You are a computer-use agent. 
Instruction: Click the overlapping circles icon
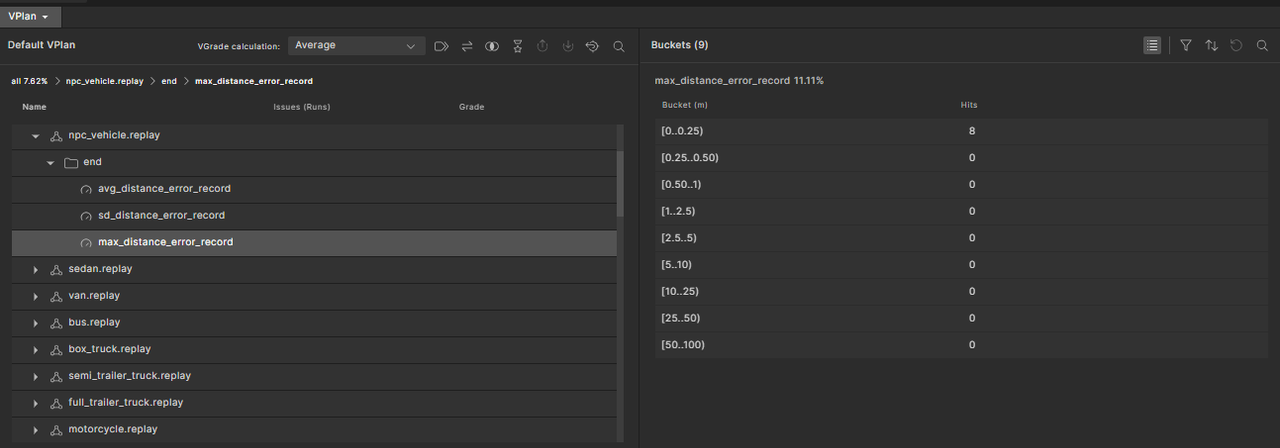coord(492,46)
